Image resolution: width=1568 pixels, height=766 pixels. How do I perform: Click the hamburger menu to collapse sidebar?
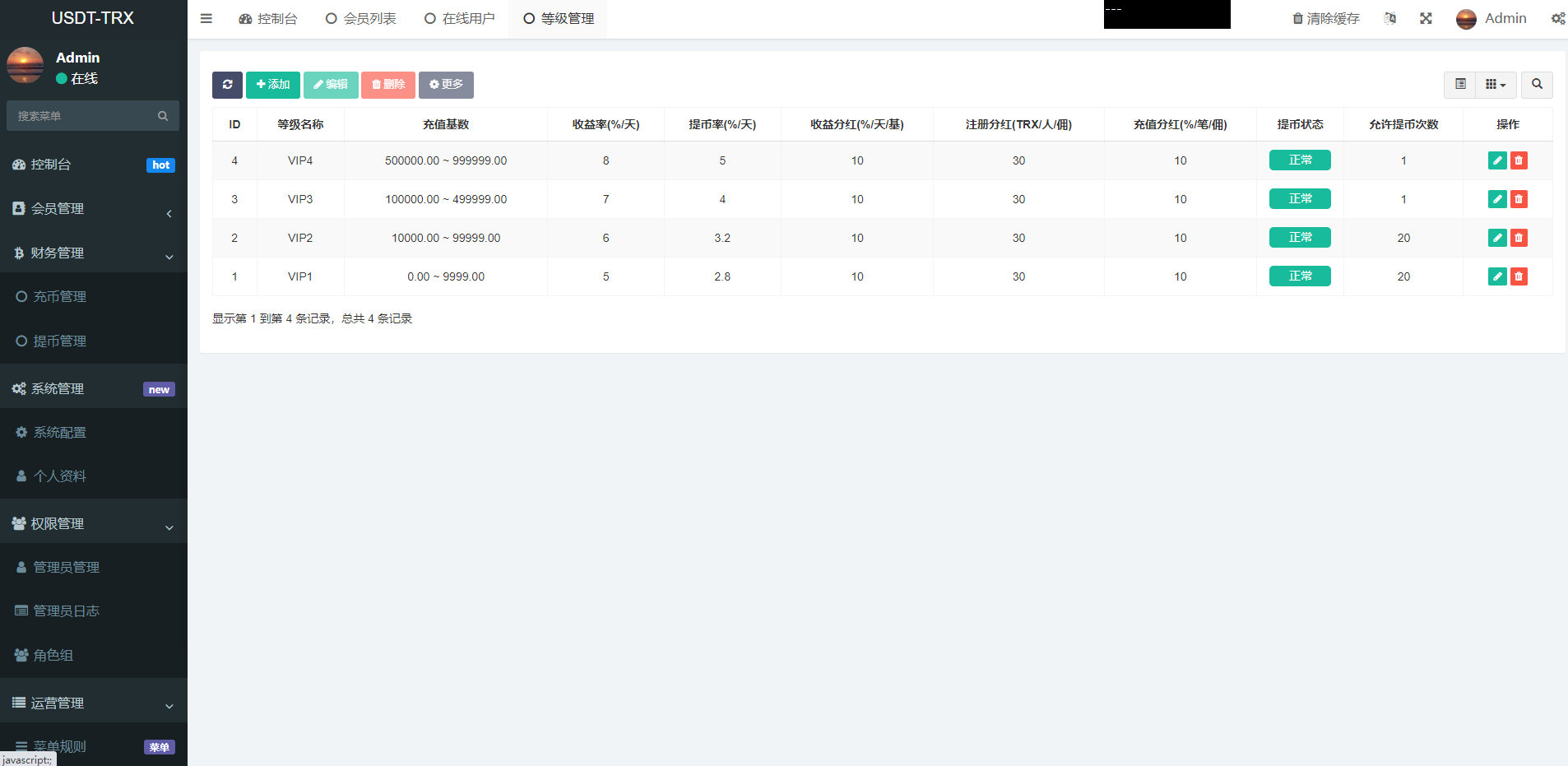(206, 18)
